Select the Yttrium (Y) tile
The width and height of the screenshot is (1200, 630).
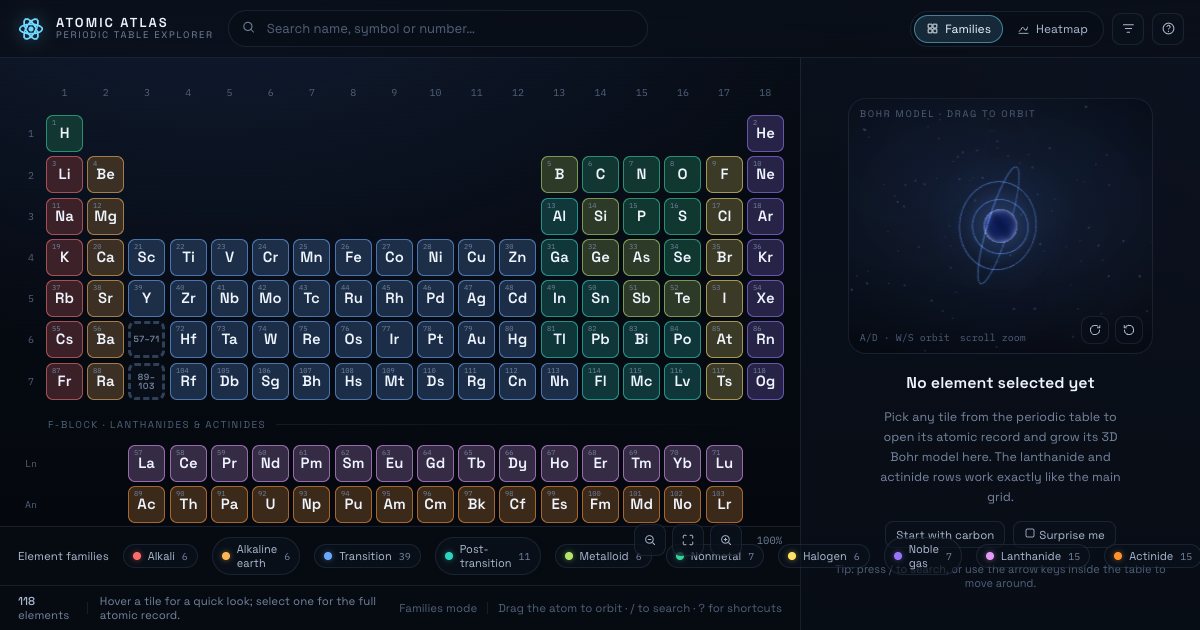coord(147,298)
